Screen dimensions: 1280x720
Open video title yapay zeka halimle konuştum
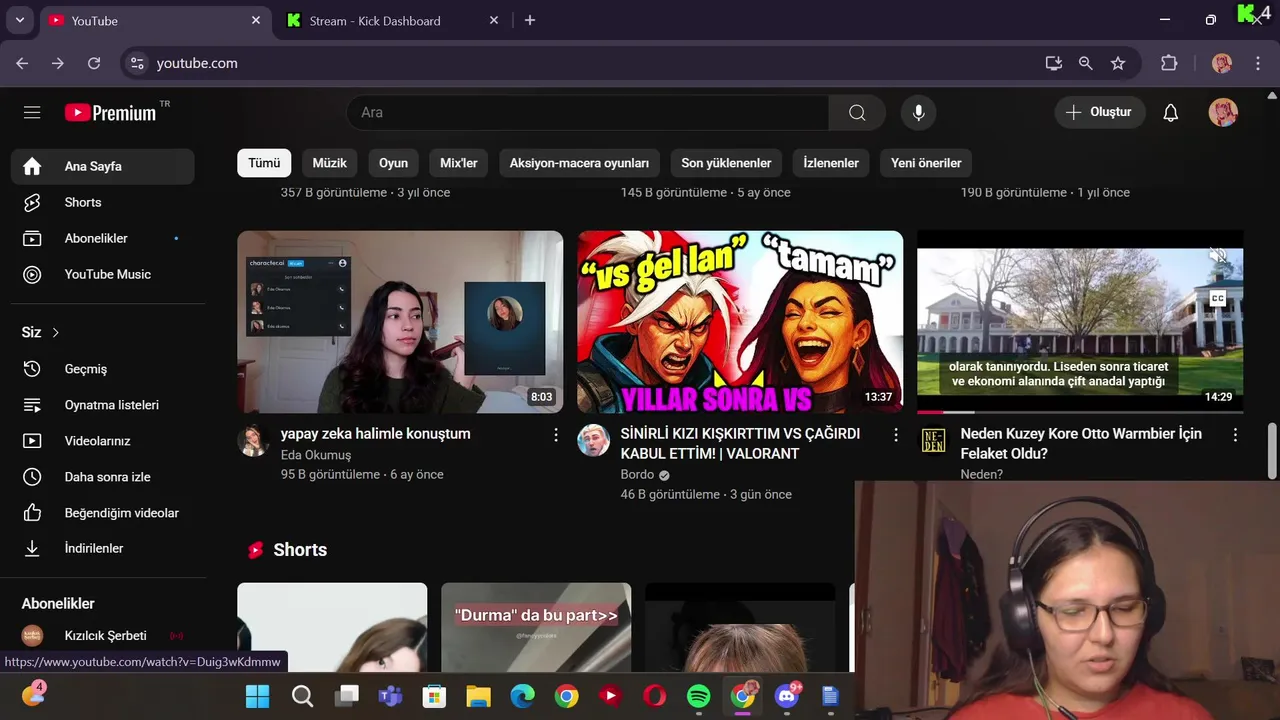tap(375, 434)
